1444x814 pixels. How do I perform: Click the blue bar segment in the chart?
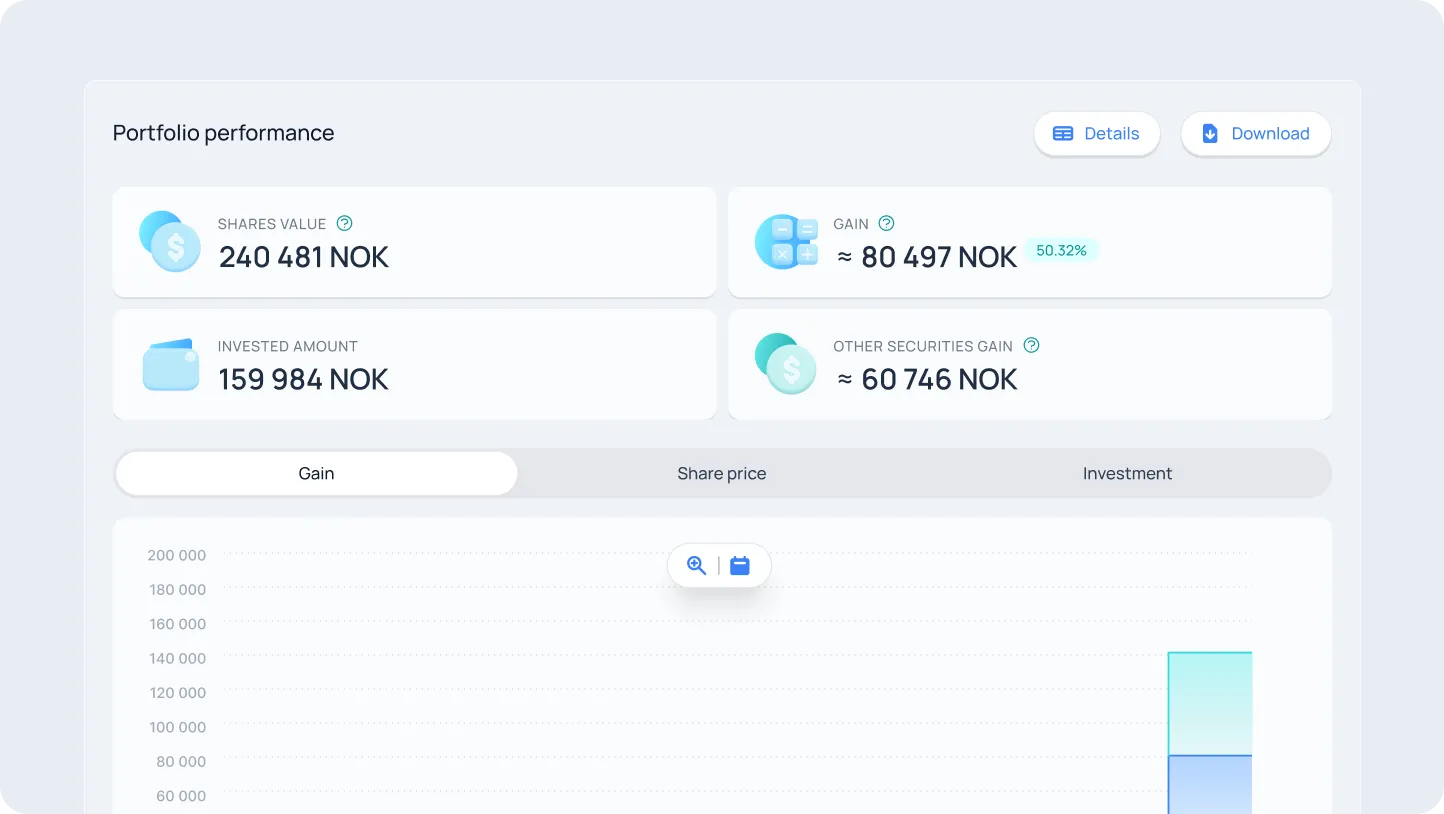pos(1209,785)
